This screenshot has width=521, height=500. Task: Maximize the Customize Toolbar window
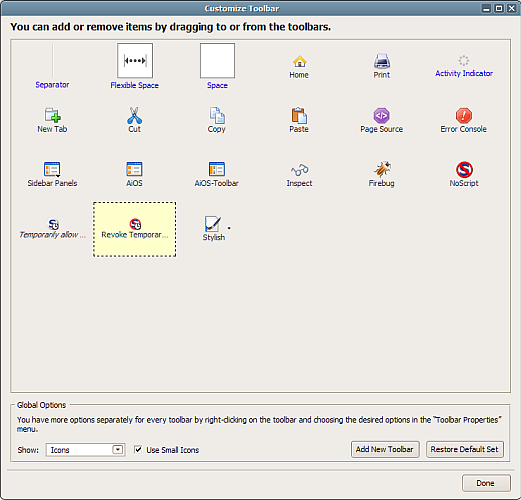tap(499, 8)
